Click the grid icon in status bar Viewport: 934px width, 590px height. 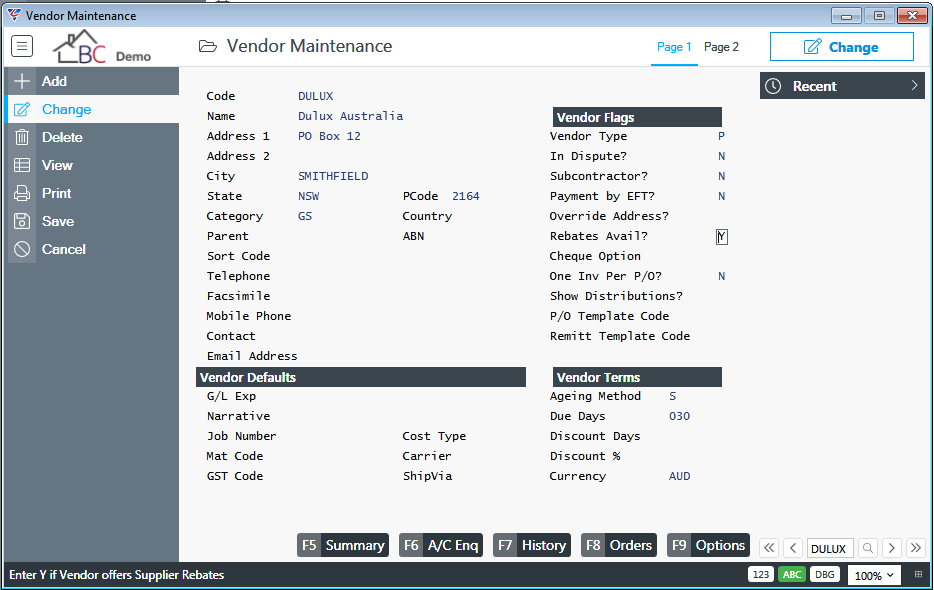click(x=918, y=575)
